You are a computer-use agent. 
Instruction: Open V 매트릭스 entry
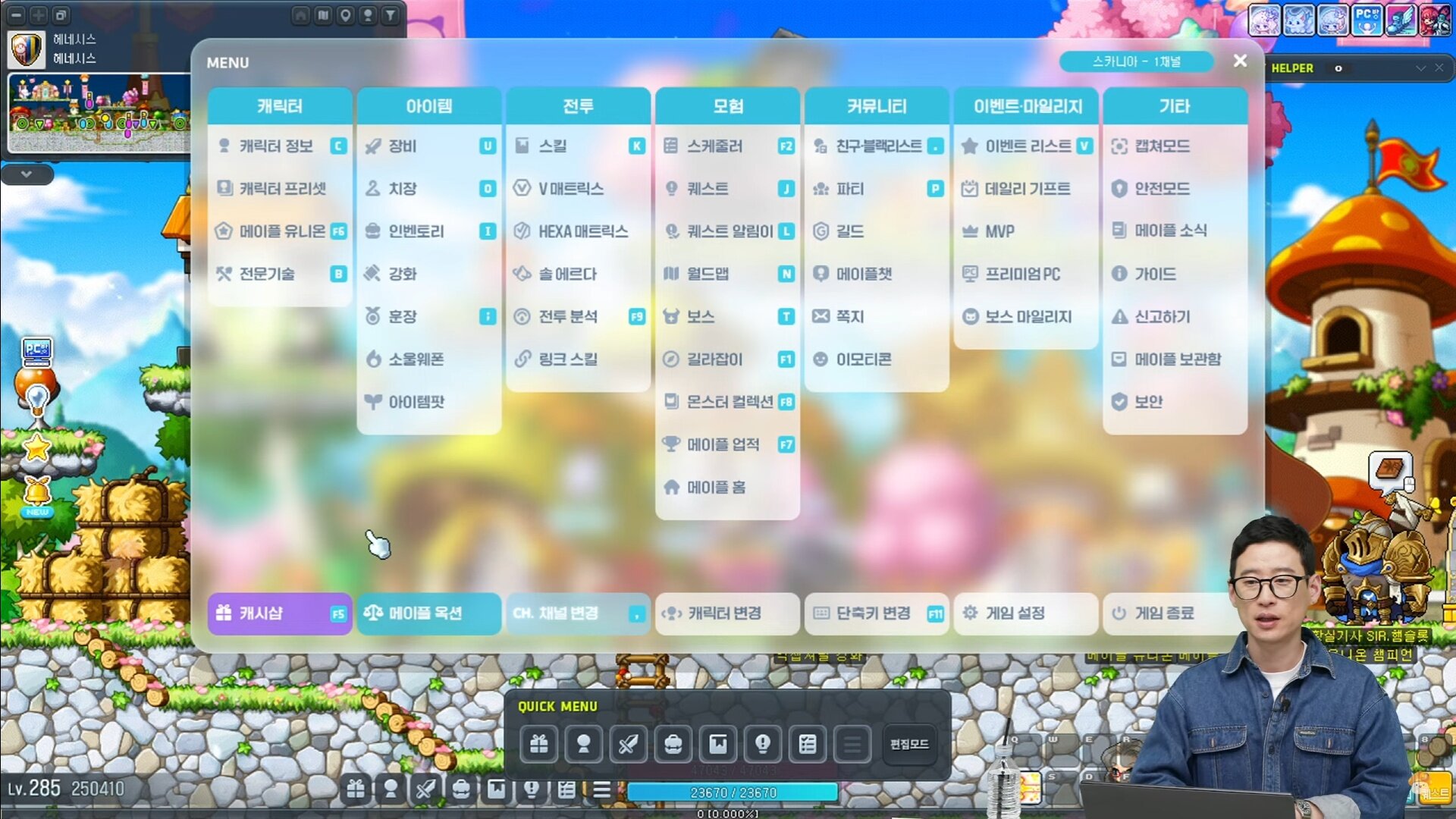(578, 188)
